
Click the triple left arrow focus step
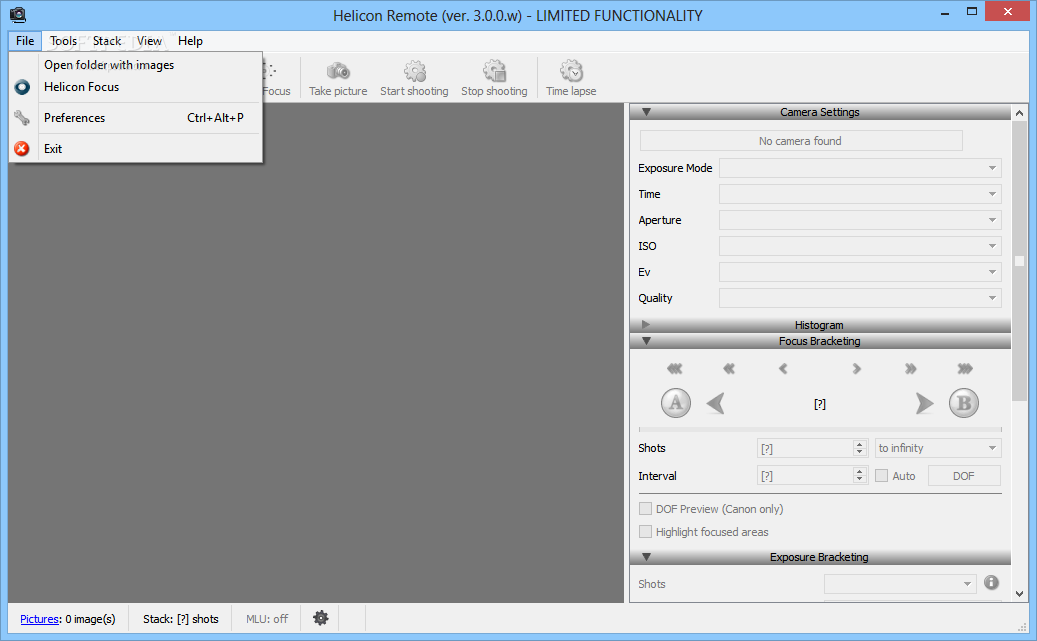click(x=675, y=368)
